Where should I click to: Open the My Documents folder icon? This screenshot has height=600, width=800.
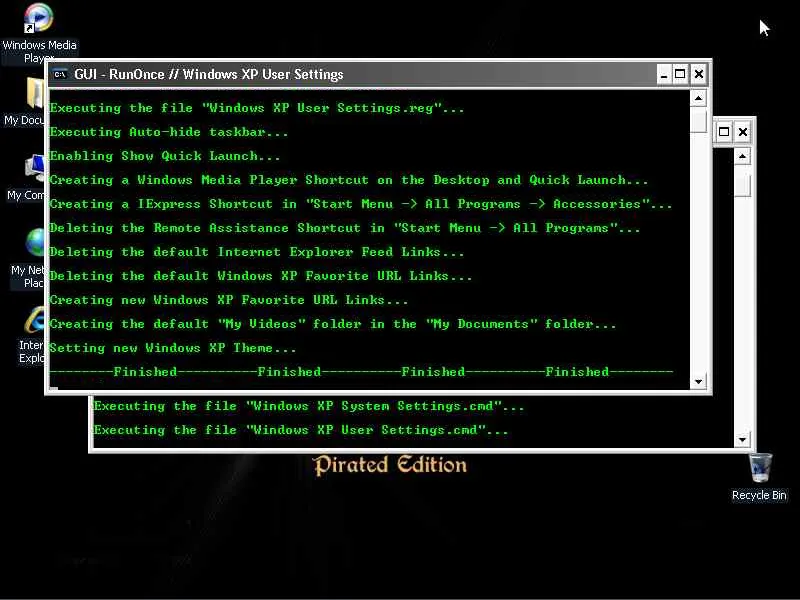pos(35,93)
